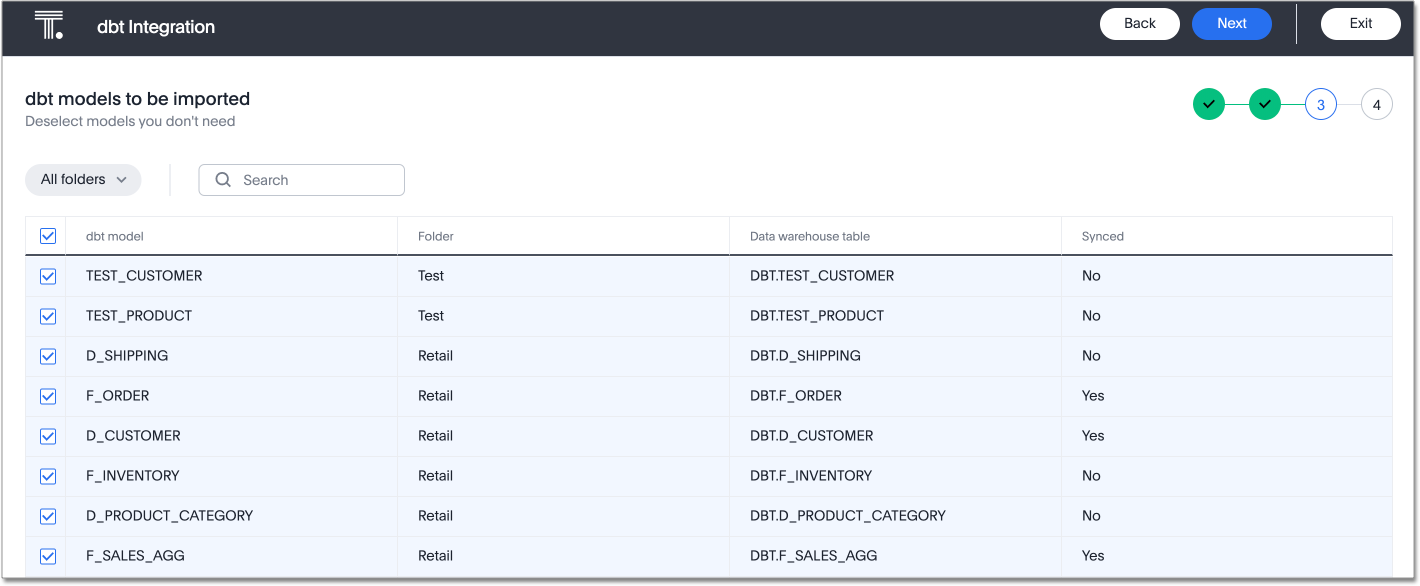Exit the dbt Integration wizard
The height and width of the screenshot is (586, 1420).
[x=1360, y=24]
